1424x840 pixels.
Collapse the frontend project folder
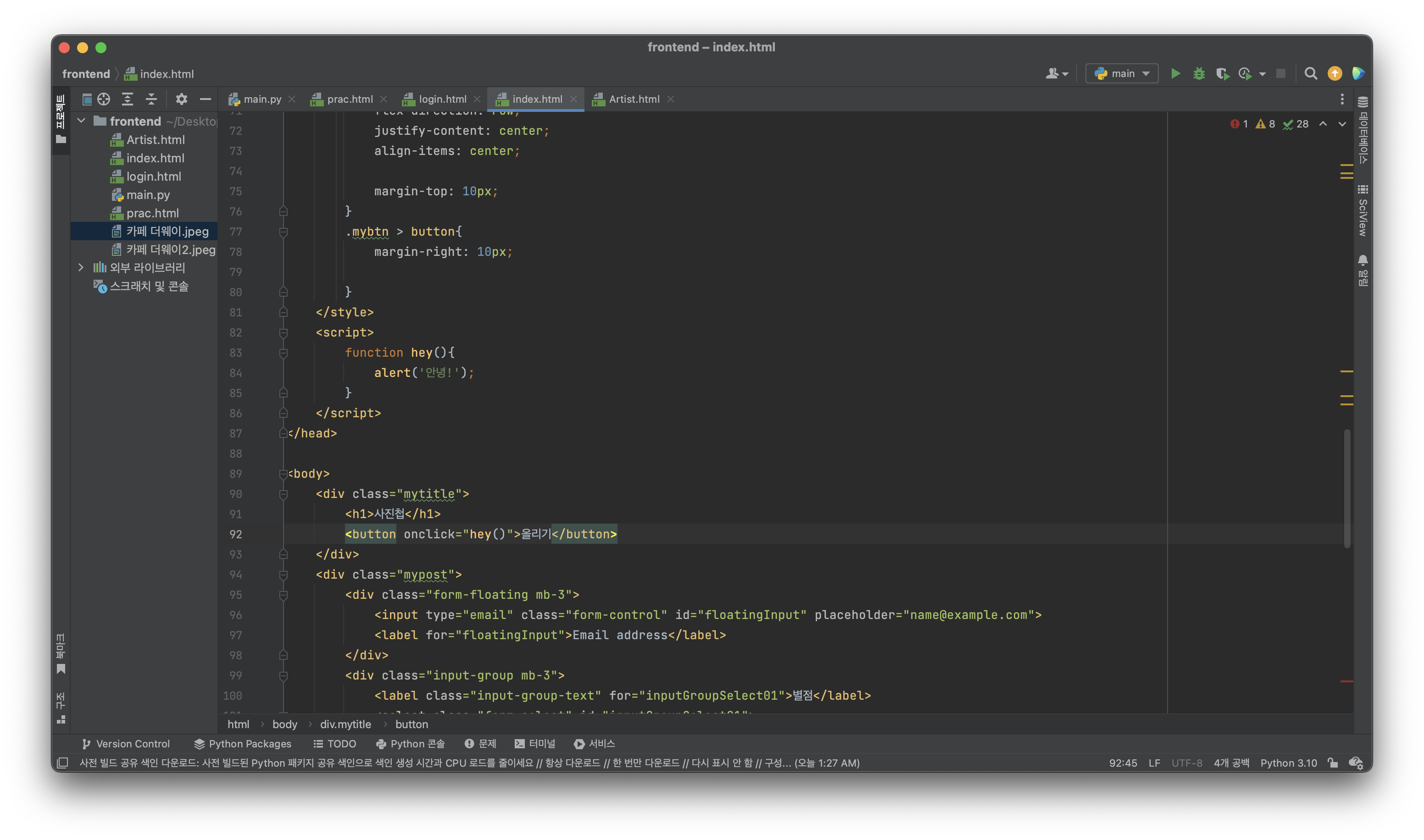[82, 121]
